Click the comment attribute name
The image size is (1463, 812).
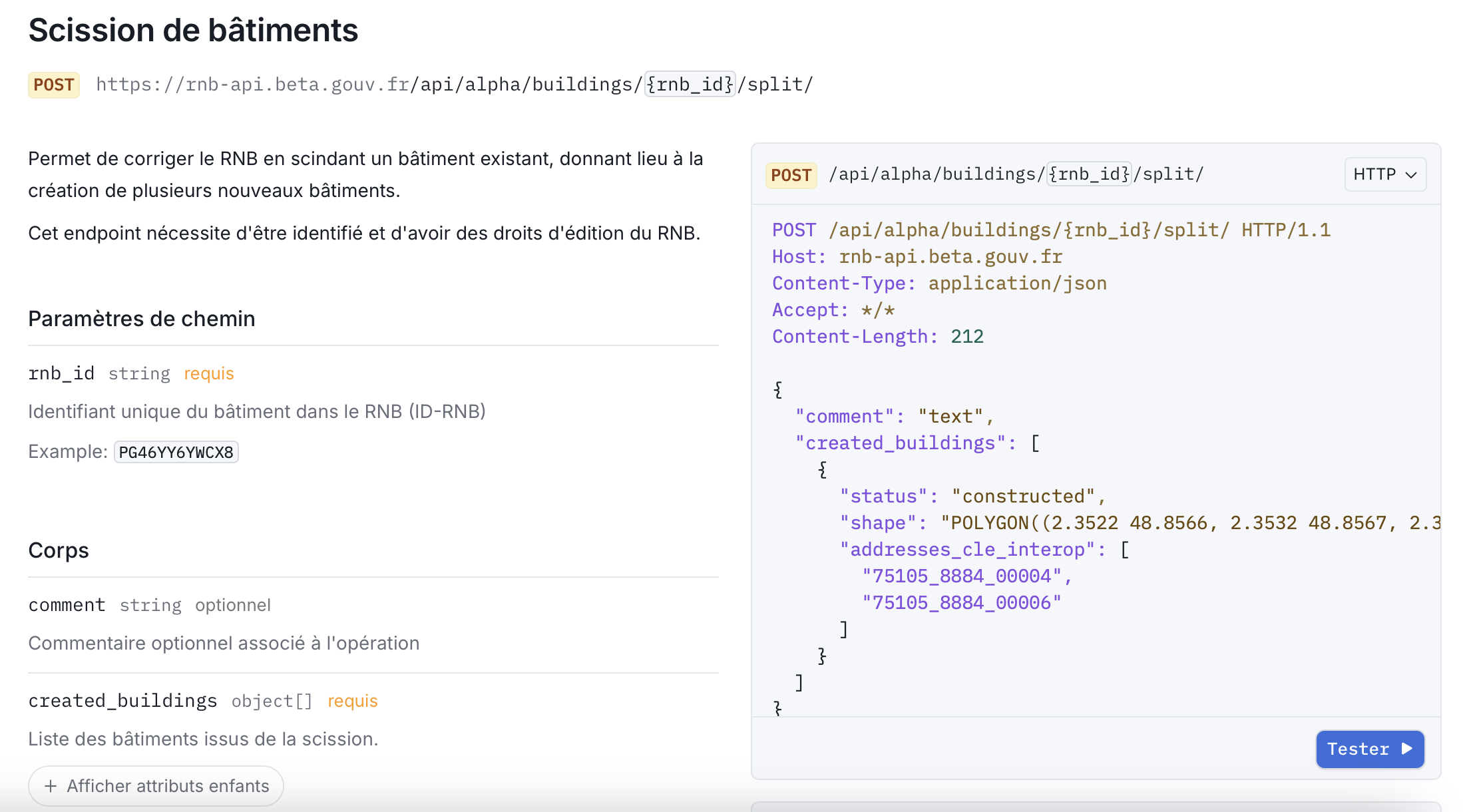(67, 605)
